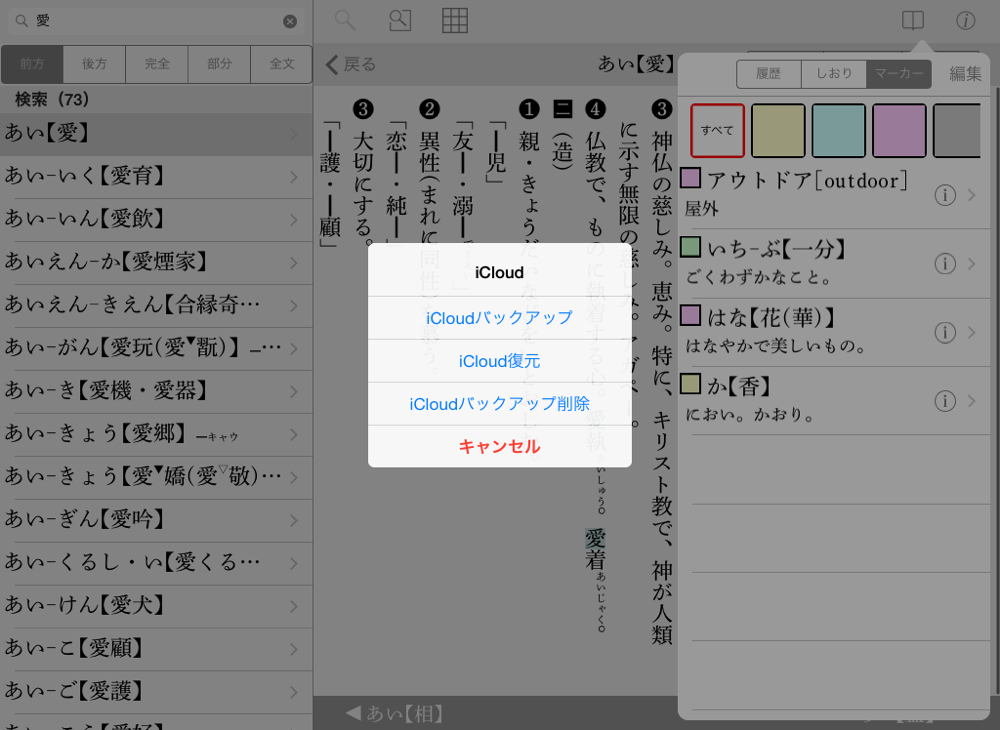Open the あい-ぎん【愛吟】 result
1000x730 pixels.
[156, 520]
